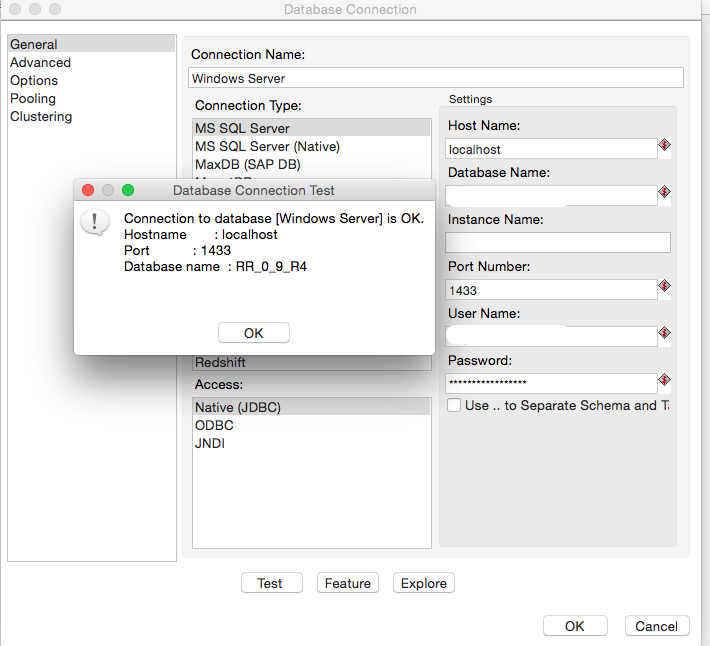Select Redshift connection type
The image size is (710, 646).
312,363
